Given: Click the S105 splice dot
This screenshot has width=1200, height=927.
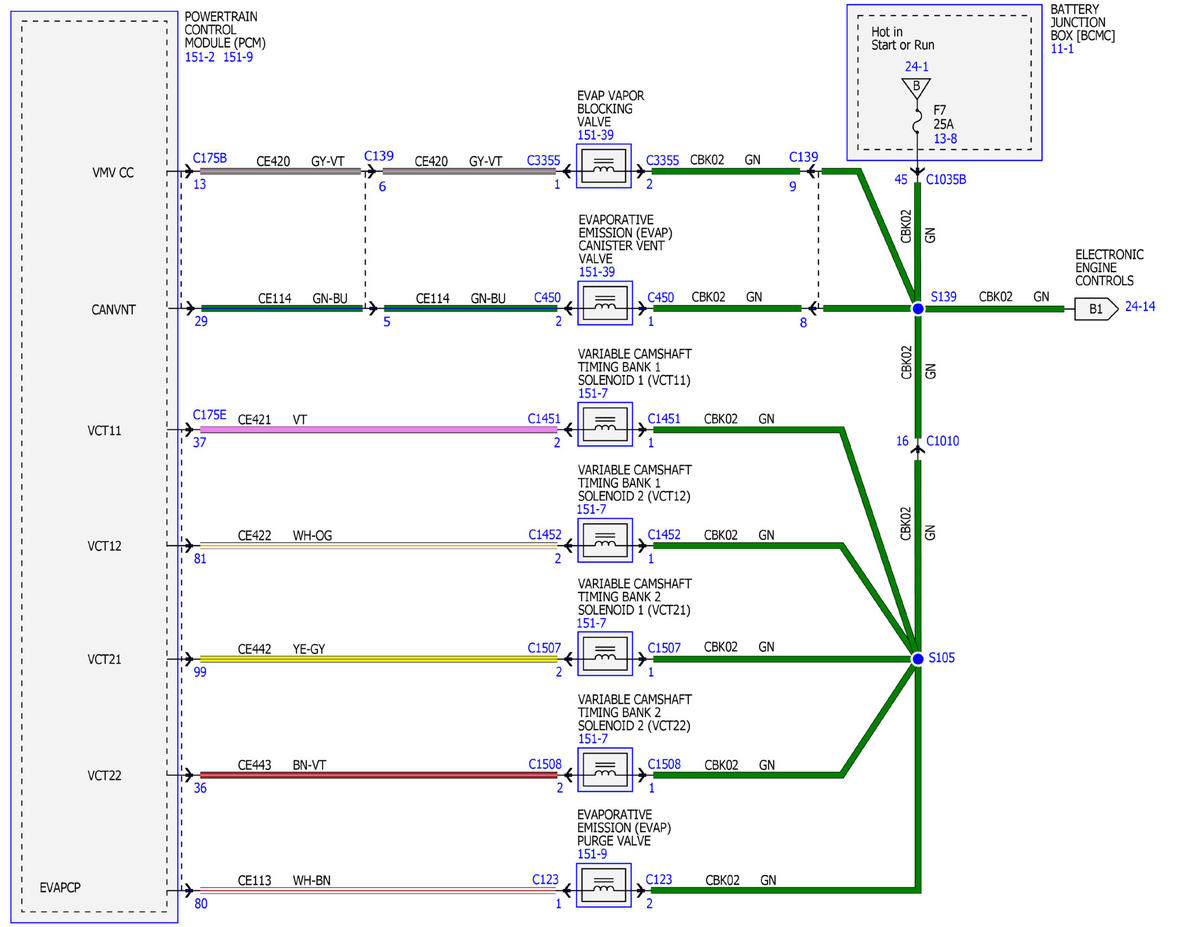Looking at the screenshot, I should tap(917, 659).
